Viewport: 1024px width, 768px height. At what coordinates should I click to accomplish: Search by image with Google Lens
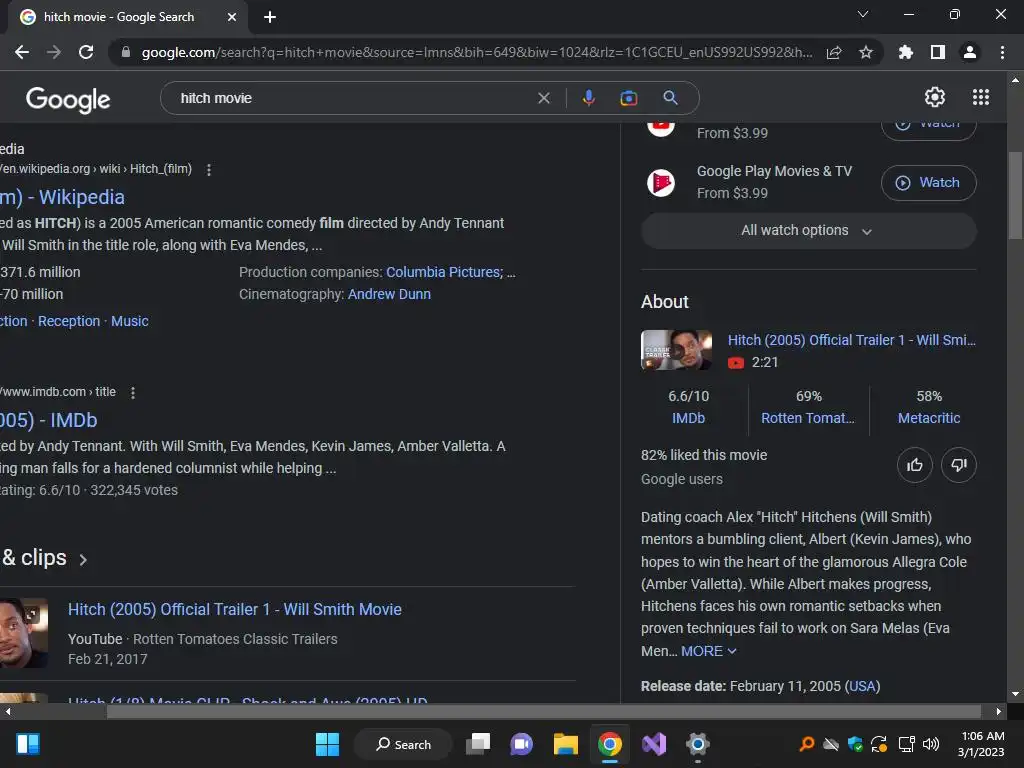pyautogui.click(x=628, y=98)
